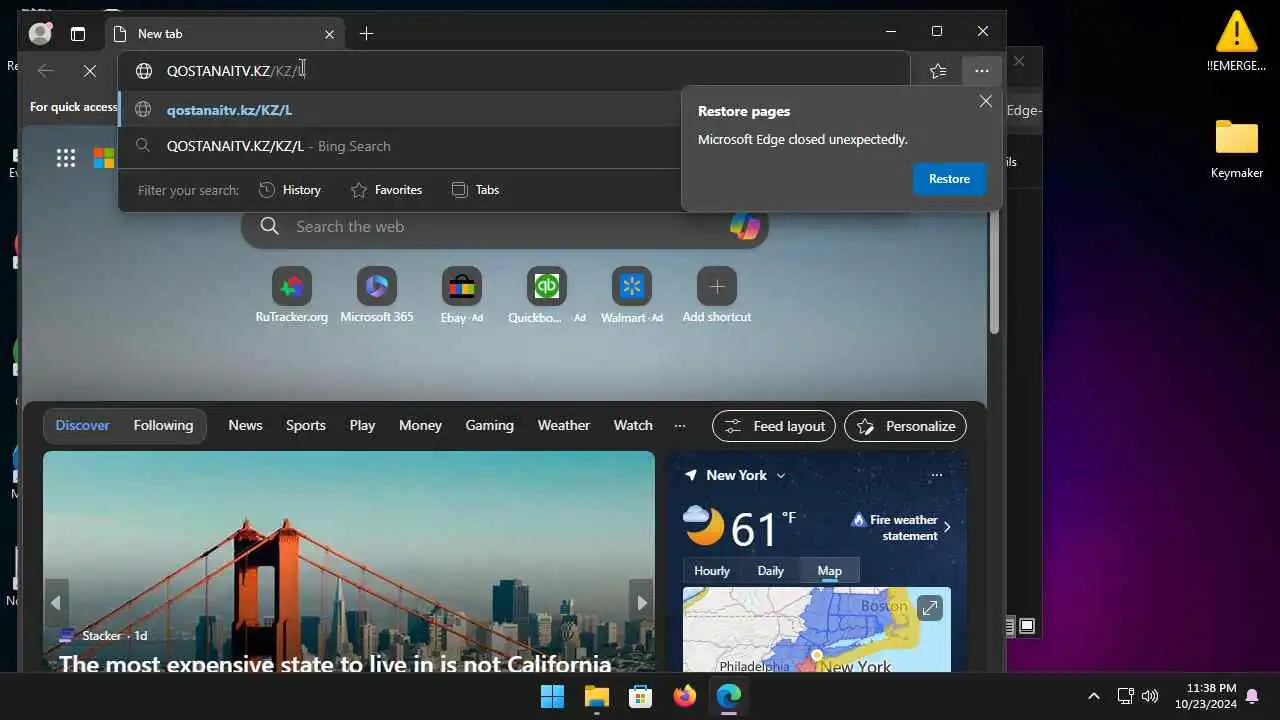Open the Favorites star icon in toolbar
The height and width of the screenshot is (720, 1280).
point(938,71)
